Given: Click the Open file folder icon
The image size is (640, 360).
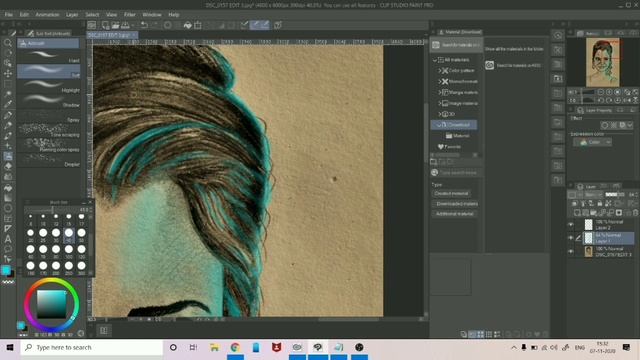Looking at the screenshot, I should (x=116, y=25).
